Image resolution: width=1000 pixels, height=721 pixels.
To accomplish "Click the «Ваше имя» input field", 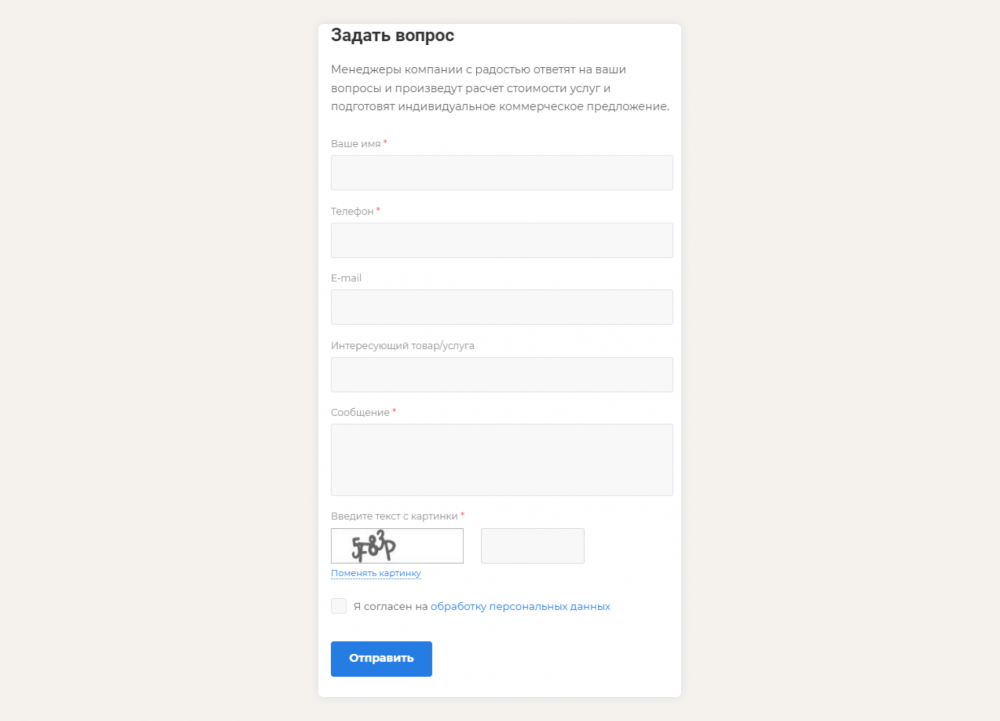I will [501, 173].
